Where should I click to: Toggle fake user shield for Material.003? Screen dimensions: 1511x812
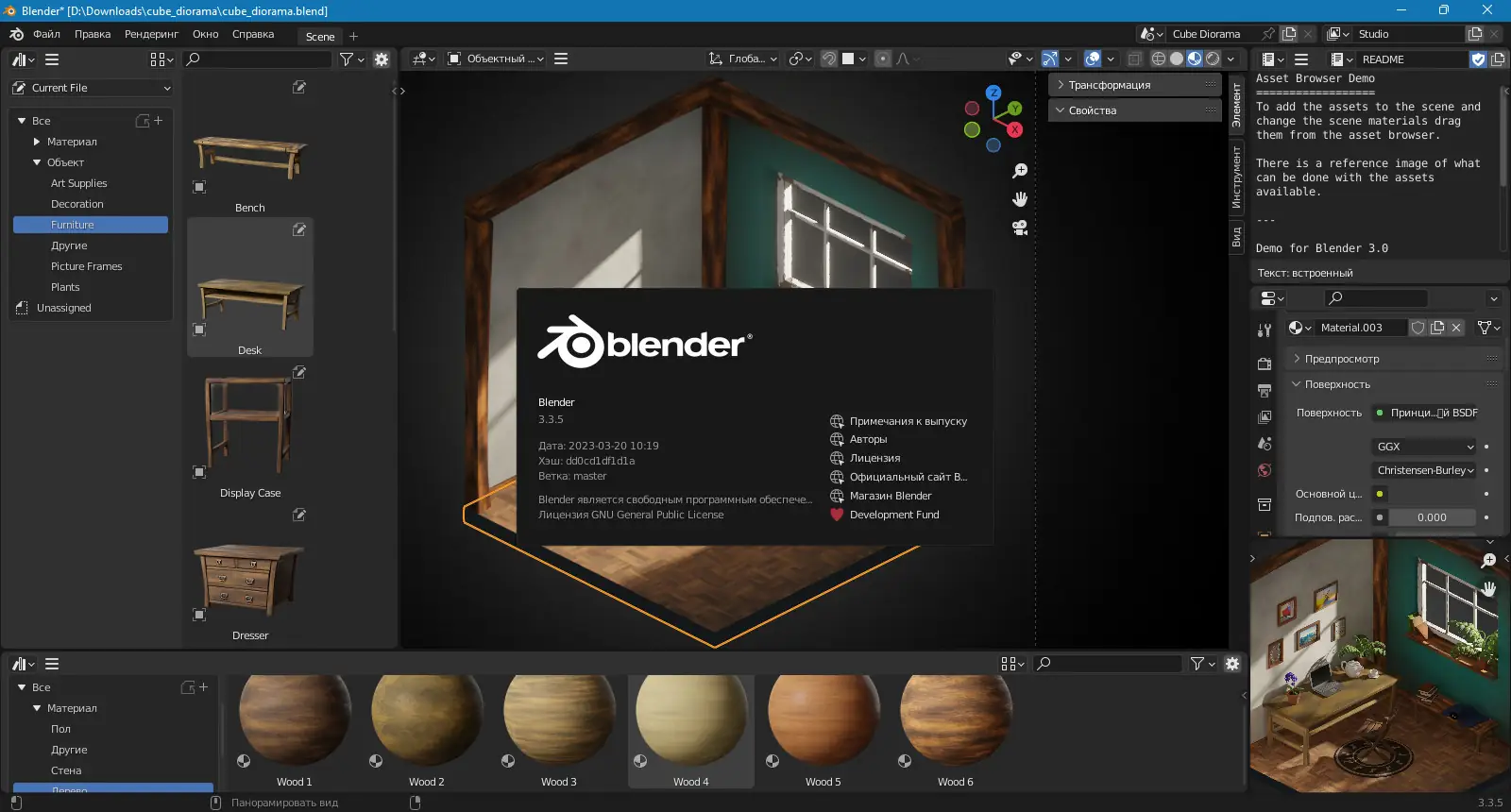click(1418, 328)
